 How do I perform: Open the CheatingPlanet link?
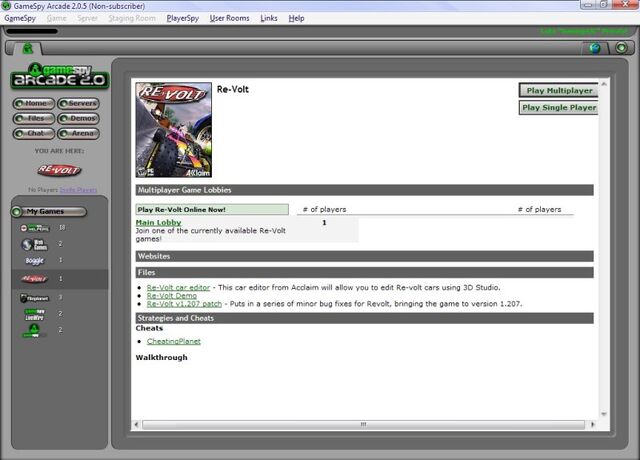pos(174,341)
